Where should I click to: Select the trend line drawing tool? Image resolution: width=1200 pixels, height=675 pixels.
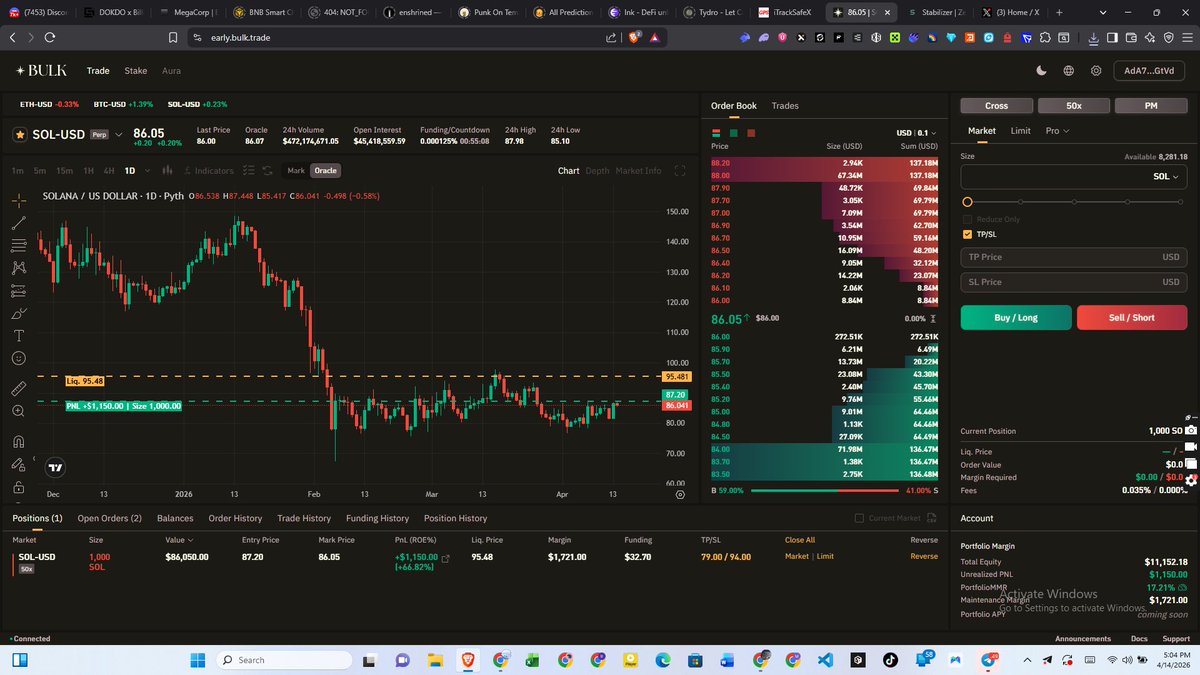click(19, 222)
